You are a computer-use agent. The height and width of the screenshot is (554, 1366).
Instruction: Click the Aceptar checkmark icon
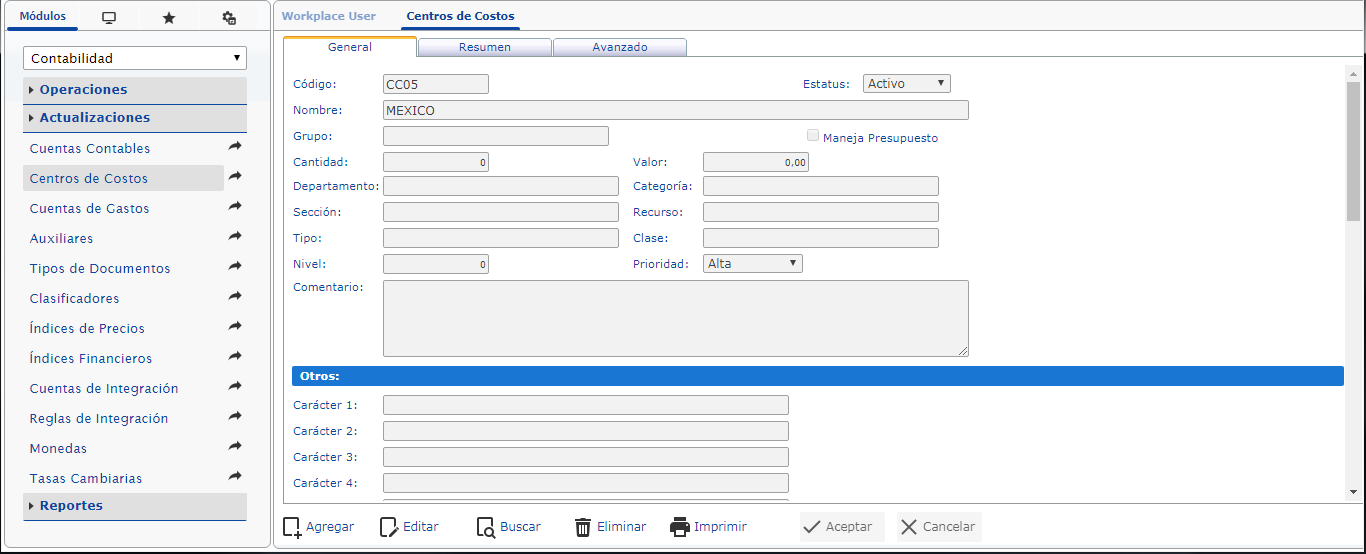[x=812, y=527]
